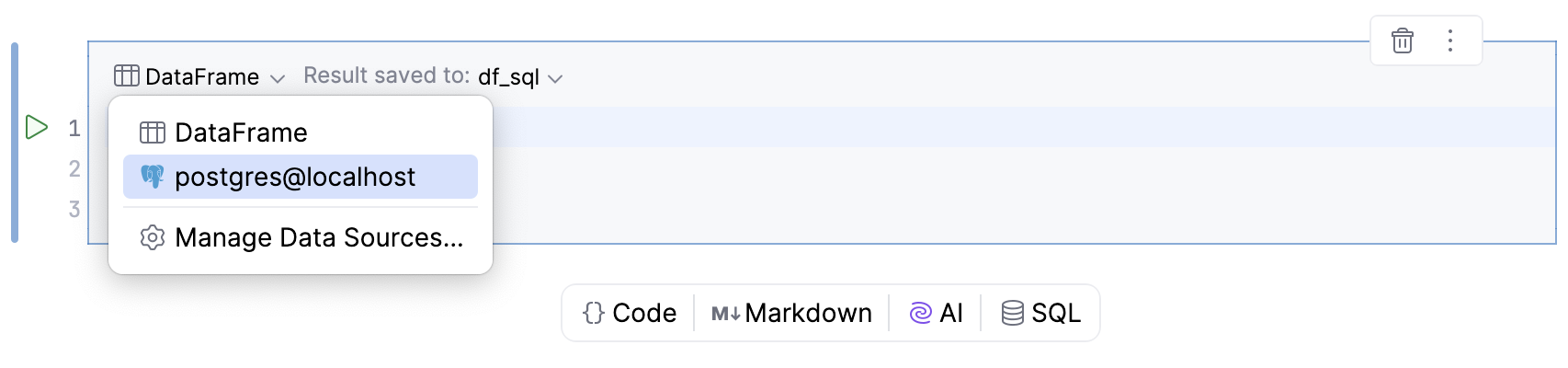Screen dimensions: 1568x368
Task: Add a new Code cell
Action: 631,313
